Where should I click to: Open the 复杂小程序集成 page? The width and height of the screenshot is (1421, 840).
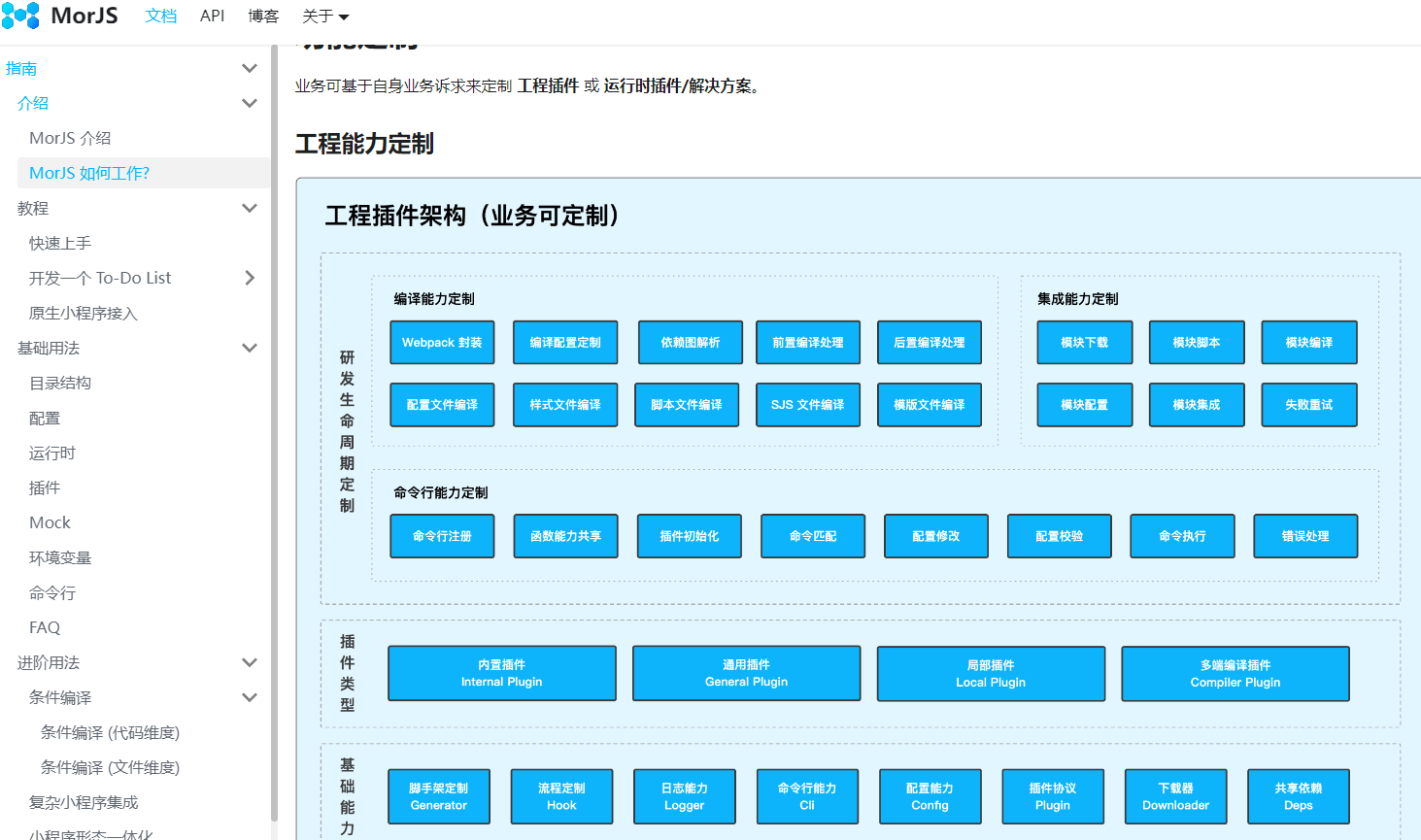[x=84, y=802]
